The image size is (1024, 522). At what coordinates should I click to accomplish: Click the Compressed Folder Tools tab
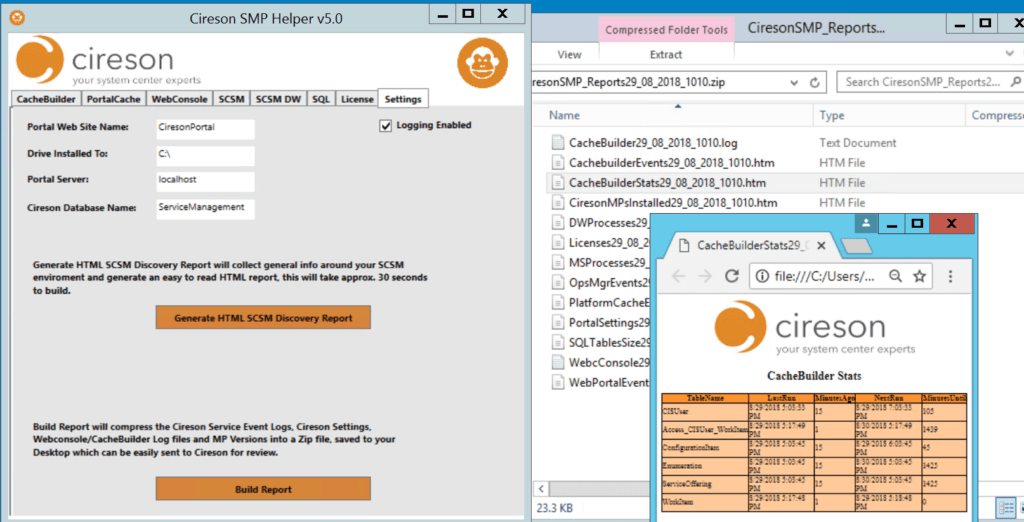[666, 30]
